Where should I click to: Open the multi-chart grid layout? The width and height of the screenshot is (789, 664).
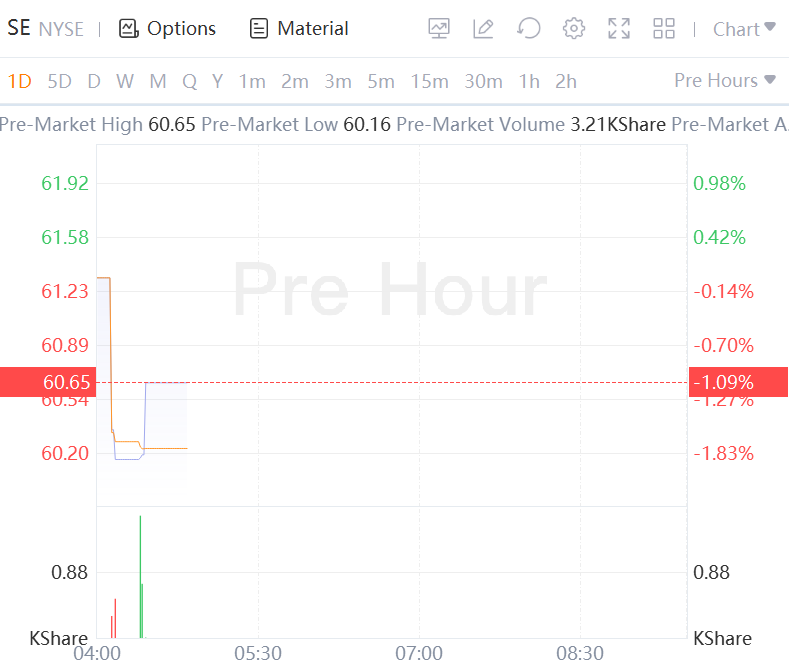tap(664, 29)
